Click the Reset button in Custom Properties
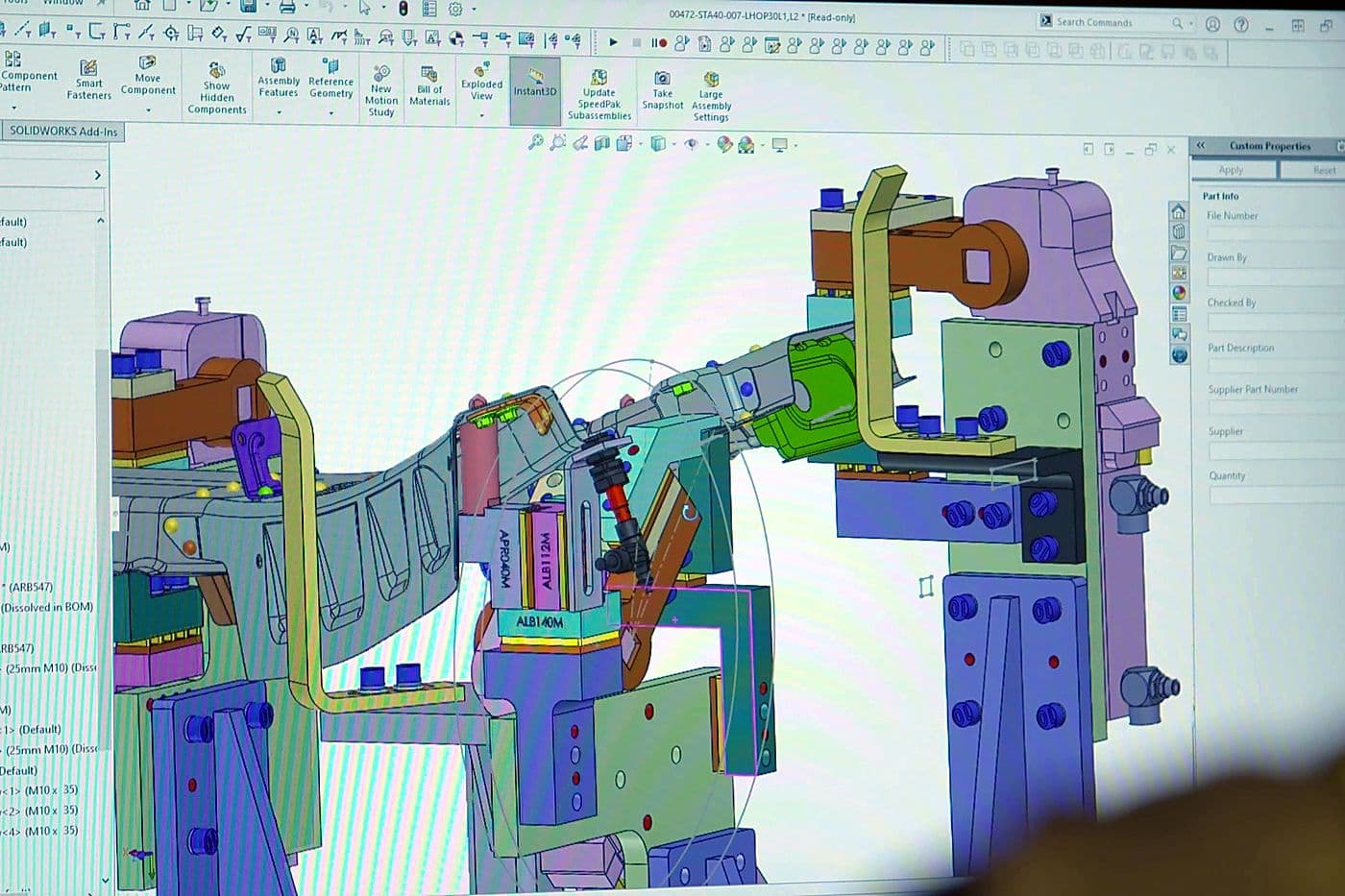This screenshot has height=896, width=1345. [1323, 170]
